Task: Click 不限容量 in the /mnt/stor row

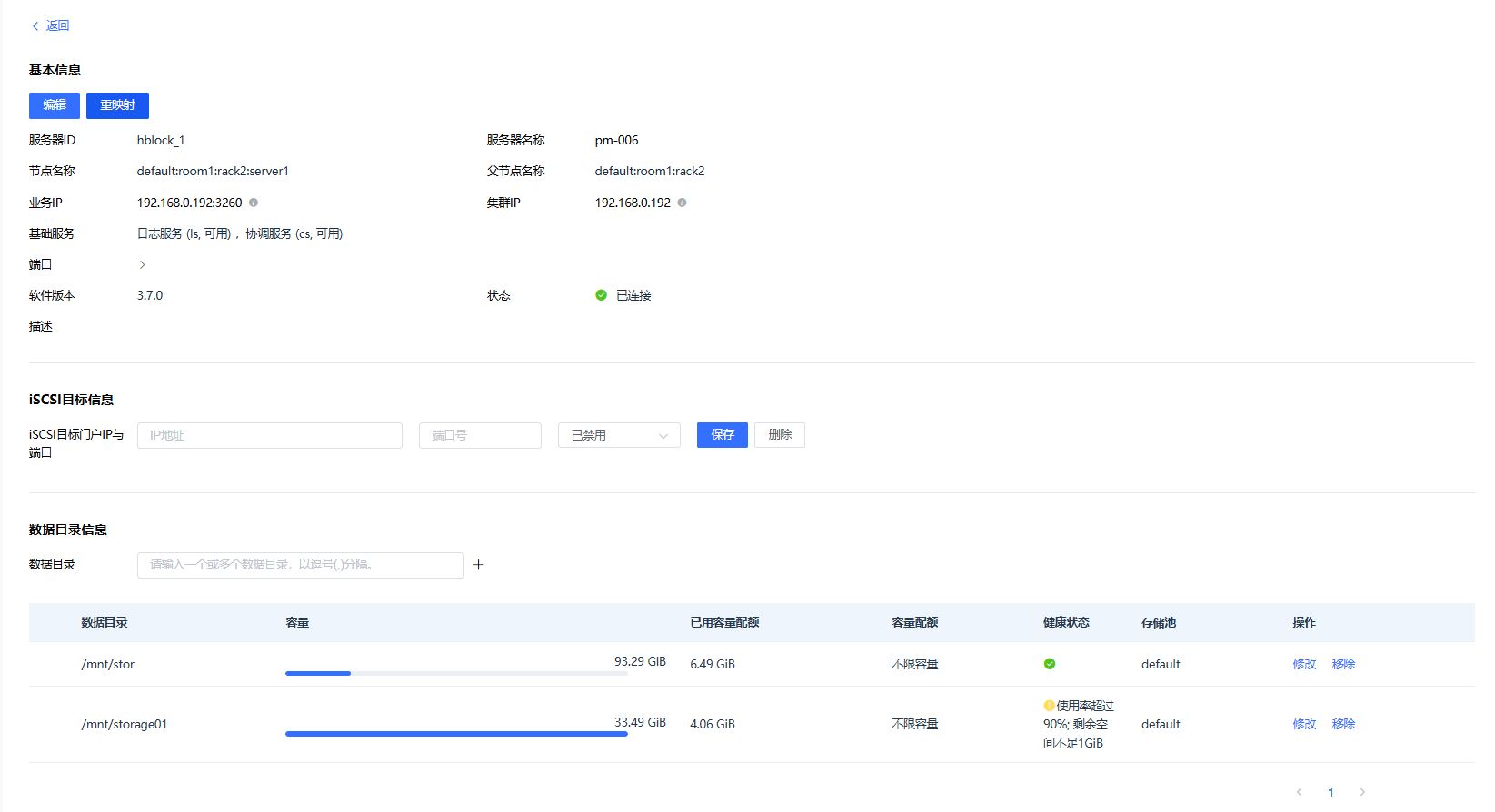Action: [x=915, y=664]
